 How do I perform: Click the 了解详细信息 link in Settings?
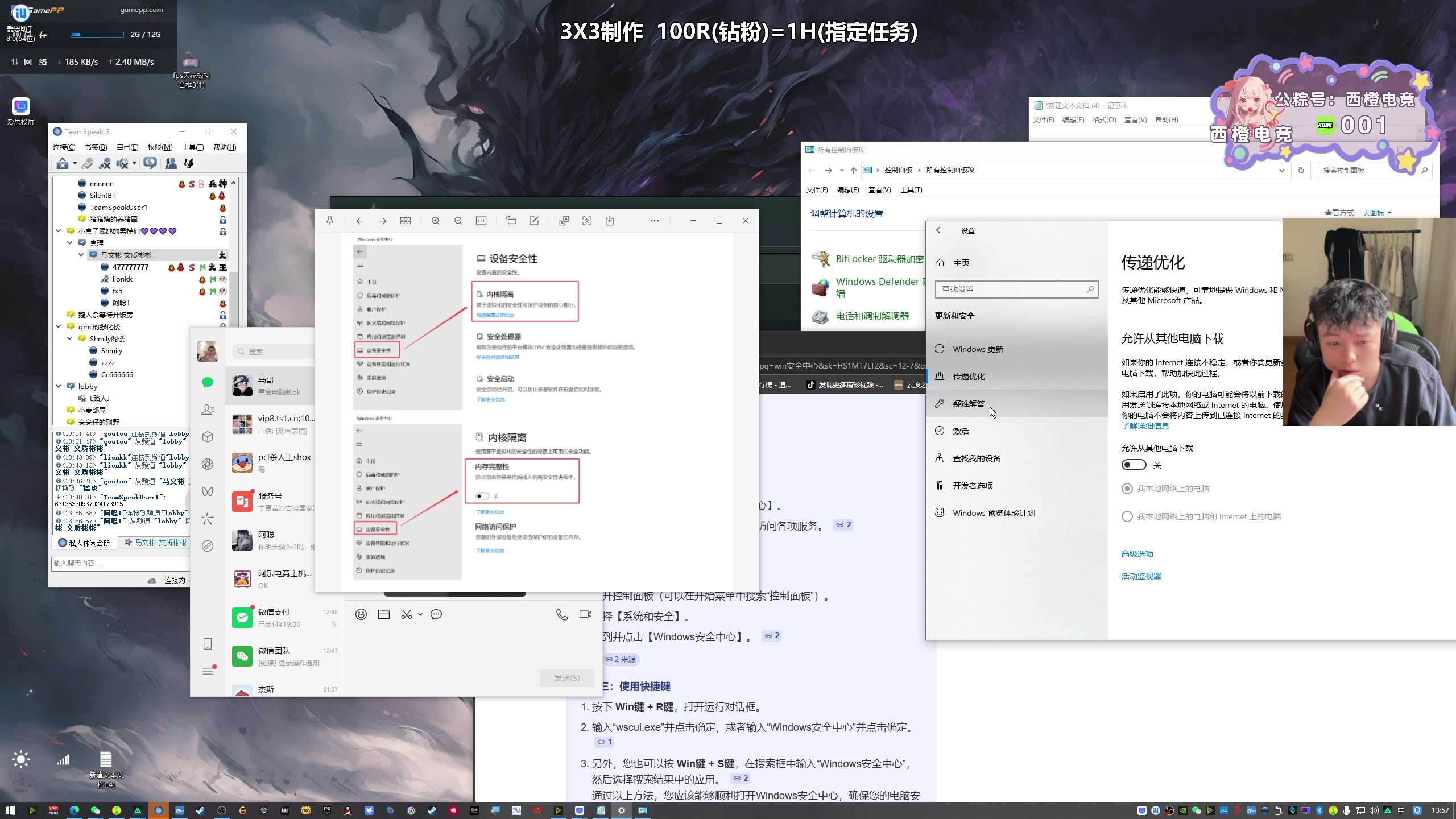1145,426
